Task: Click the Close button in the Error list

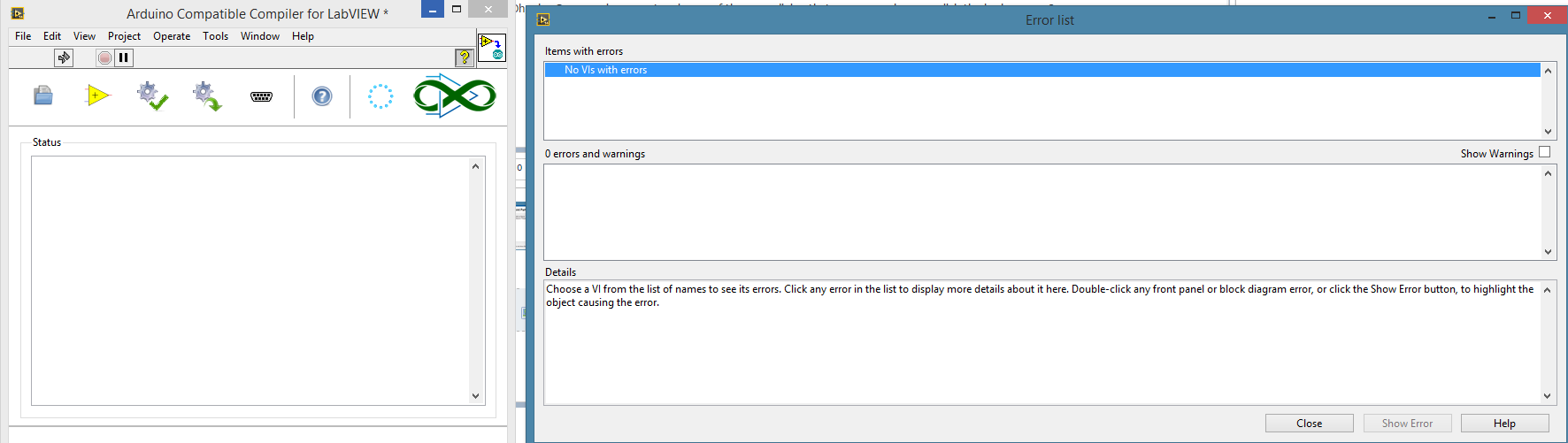Action: [1310, 424]
